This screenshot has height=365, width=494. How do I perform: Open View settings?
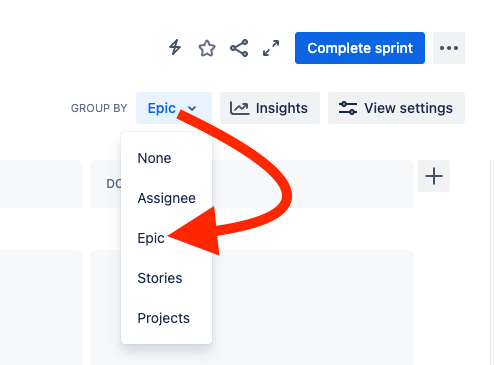point(396,108)
